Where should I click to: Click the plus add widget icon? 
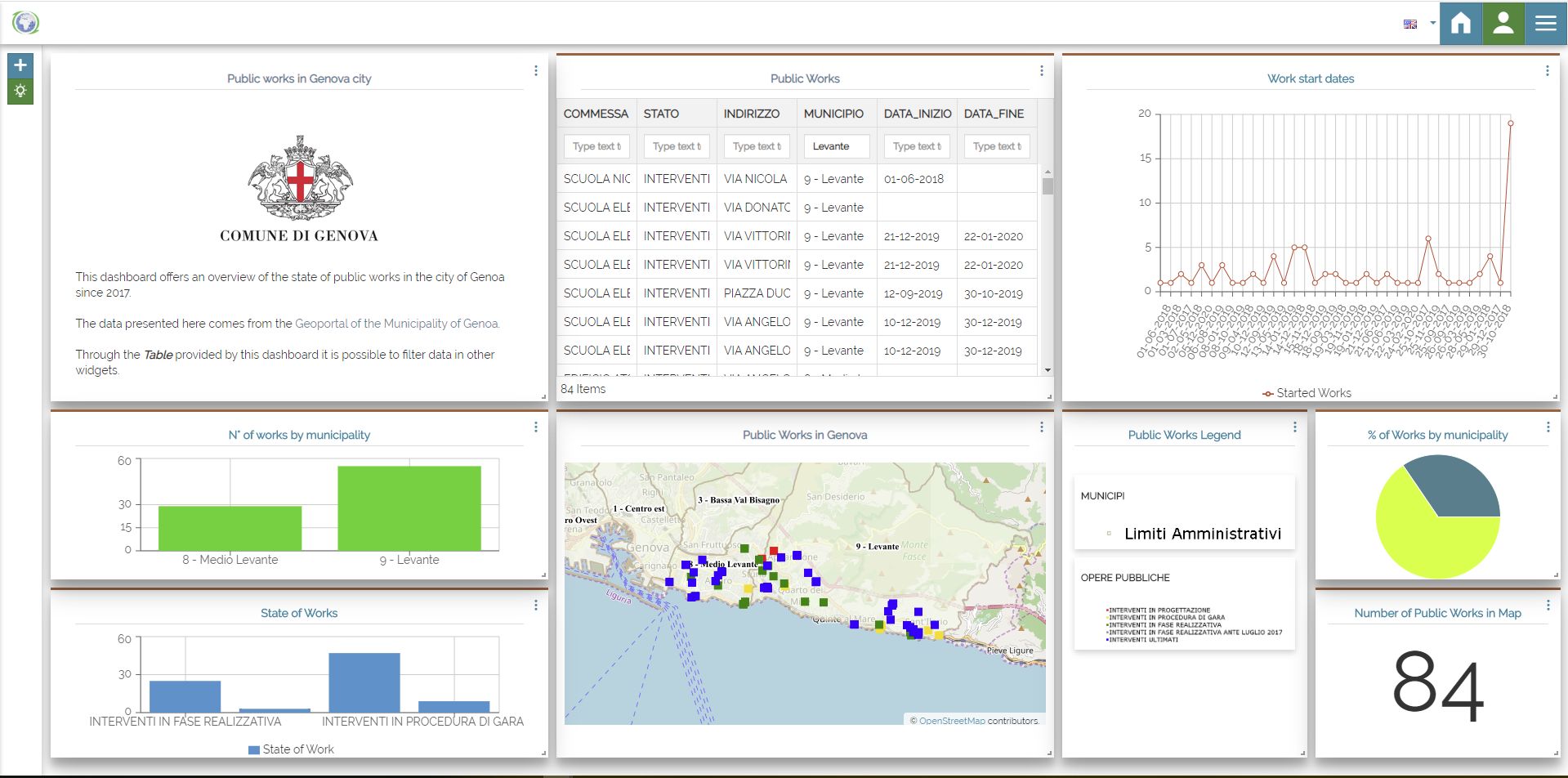pyautogui.click(x=20, y=65)
